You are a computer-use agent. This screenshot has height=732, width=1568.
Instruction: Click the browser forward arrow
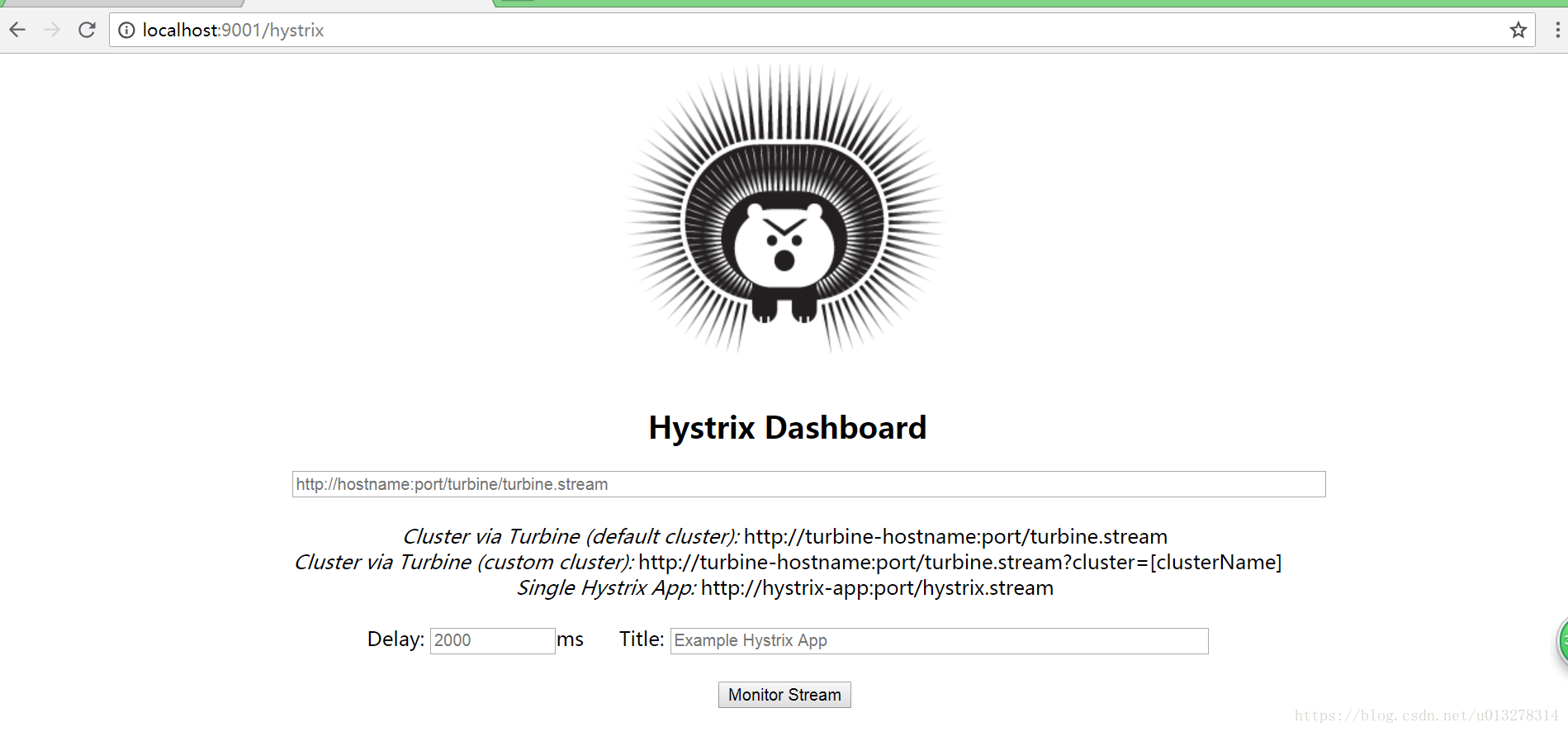click(52, 30)
